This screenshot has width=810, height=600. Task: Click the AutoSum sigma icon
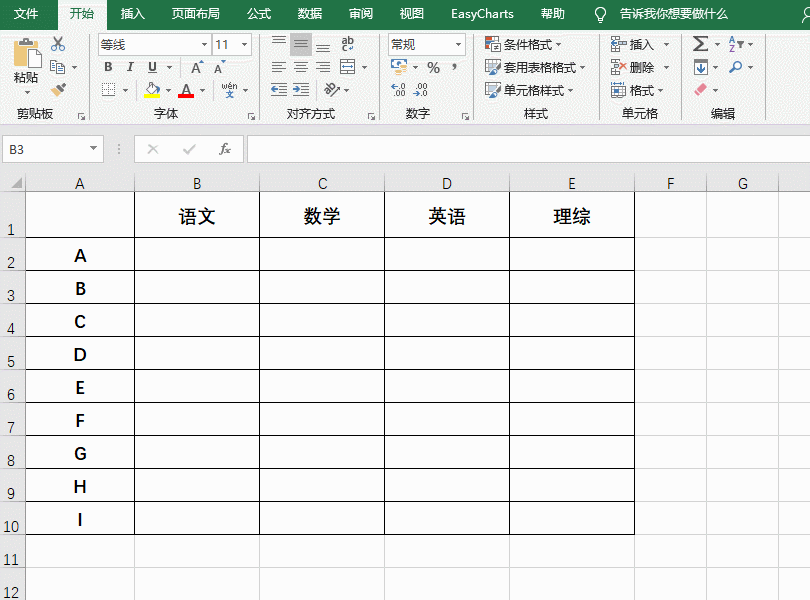click(x=700, y=44)
